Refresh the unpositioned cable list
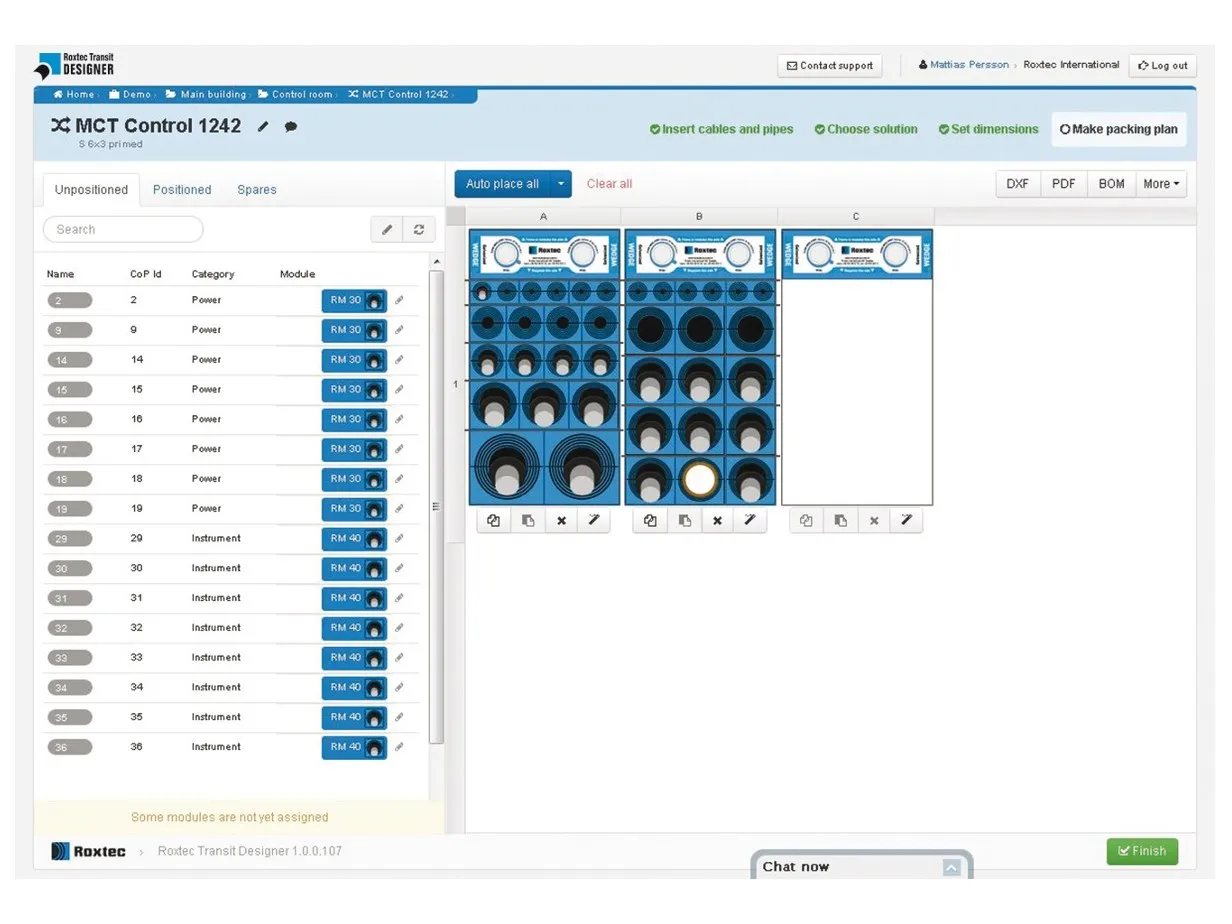The height and width of the screenshot is (924, 1232). coord(419,230)
